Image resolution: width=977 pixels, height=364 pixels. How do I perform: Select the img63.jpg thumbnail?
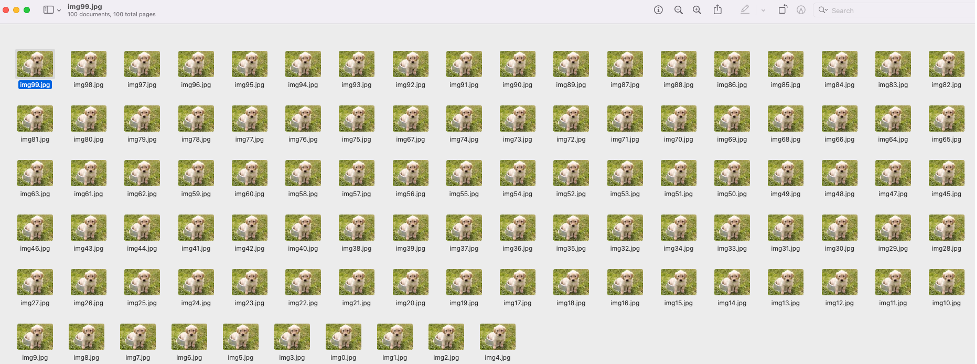pyautogui.click(x=35, y=173)
